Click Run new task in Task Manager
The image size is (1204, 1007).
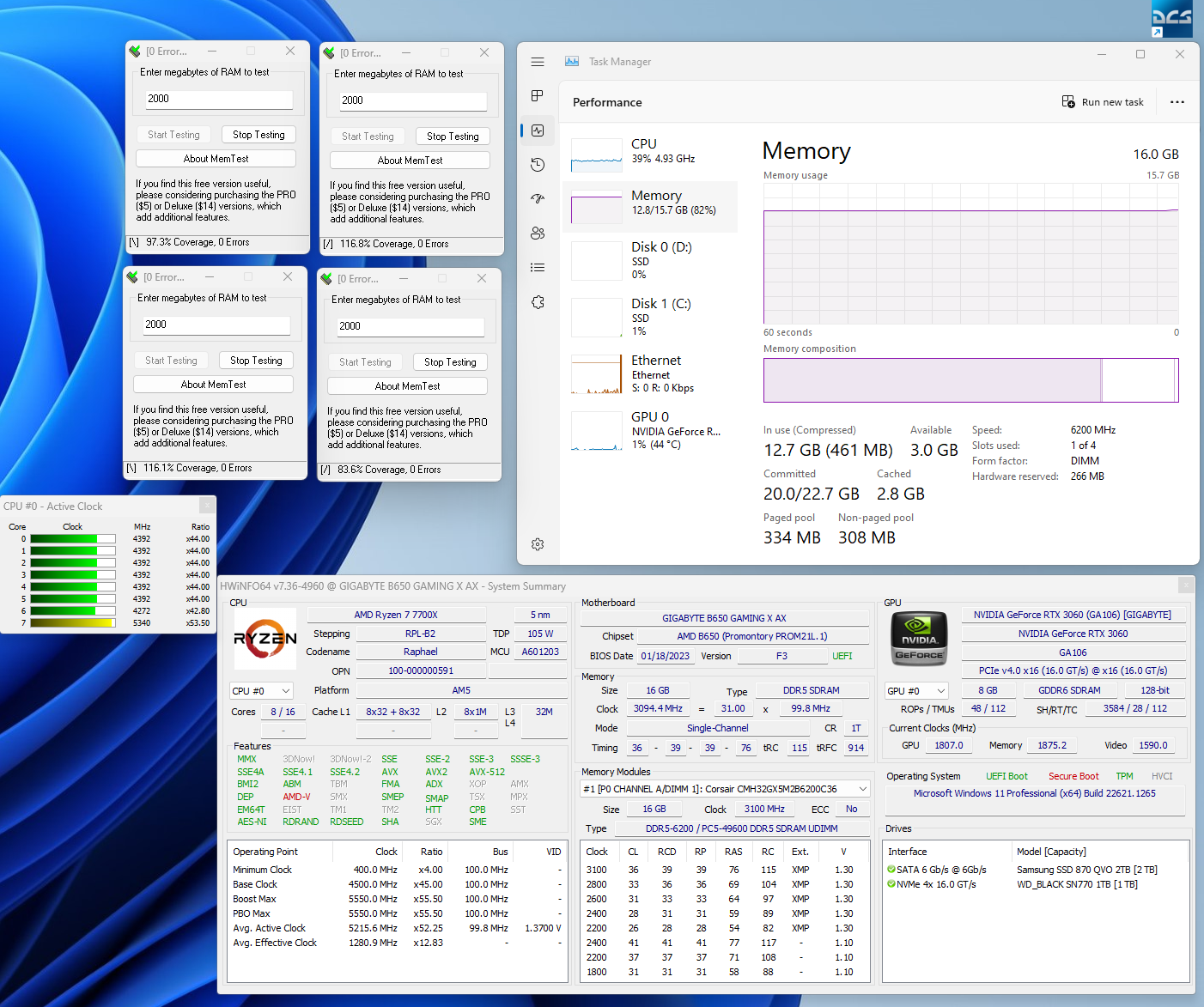[1103, 102]
